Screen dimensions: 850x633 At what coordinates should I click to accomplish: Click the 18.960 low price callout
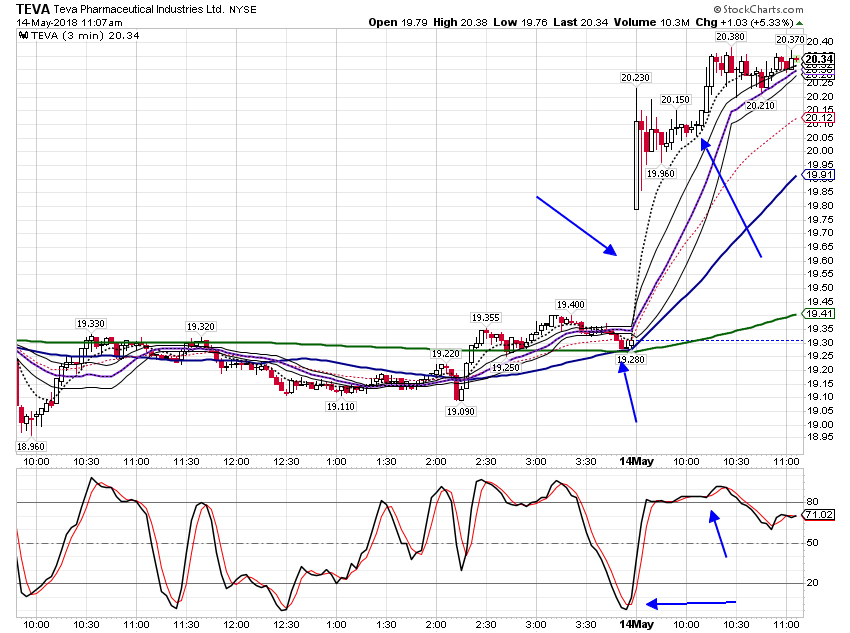coord(31,447)
